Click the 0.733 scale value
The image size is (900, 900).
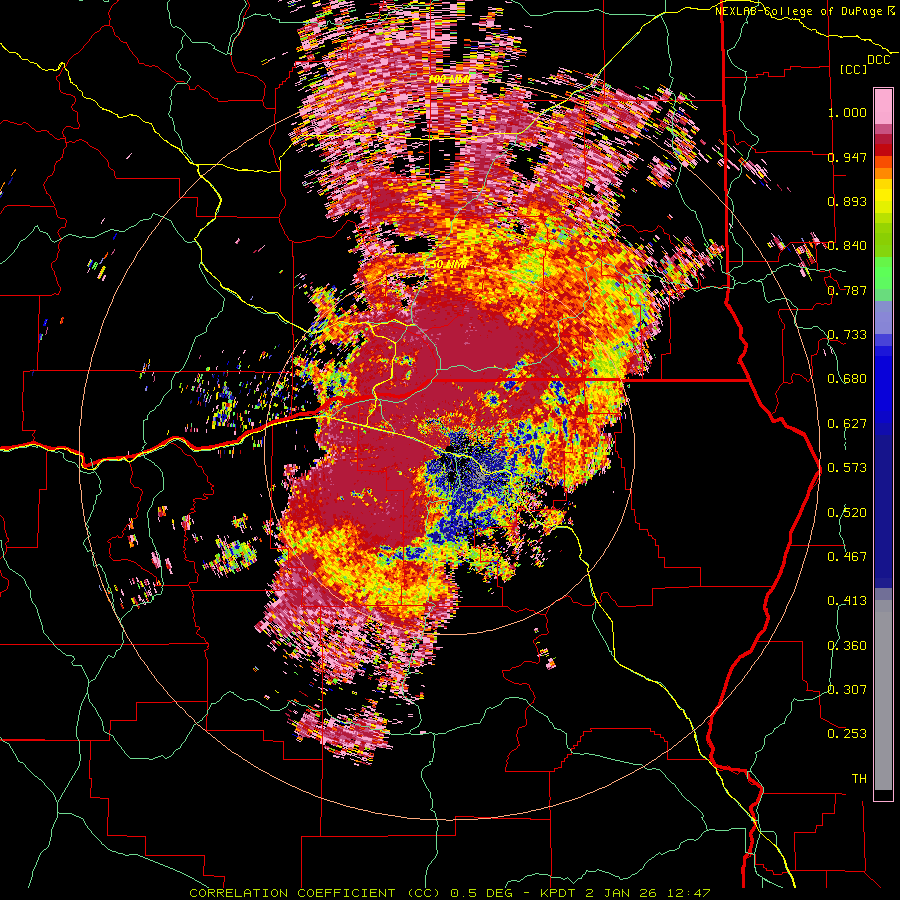pyautogui.click(x=847, y=335)
